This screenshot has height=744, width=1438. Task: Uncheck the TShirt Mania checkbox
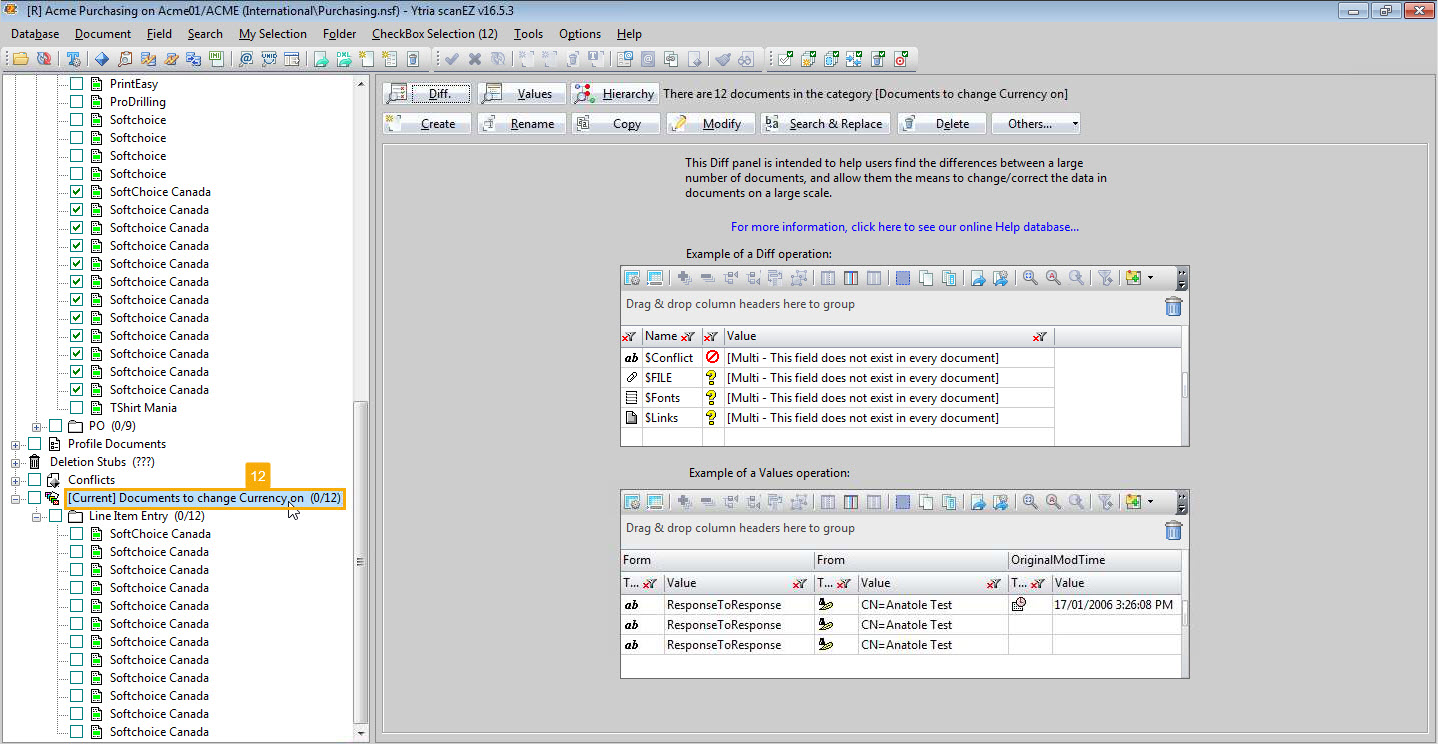[77, 407]
